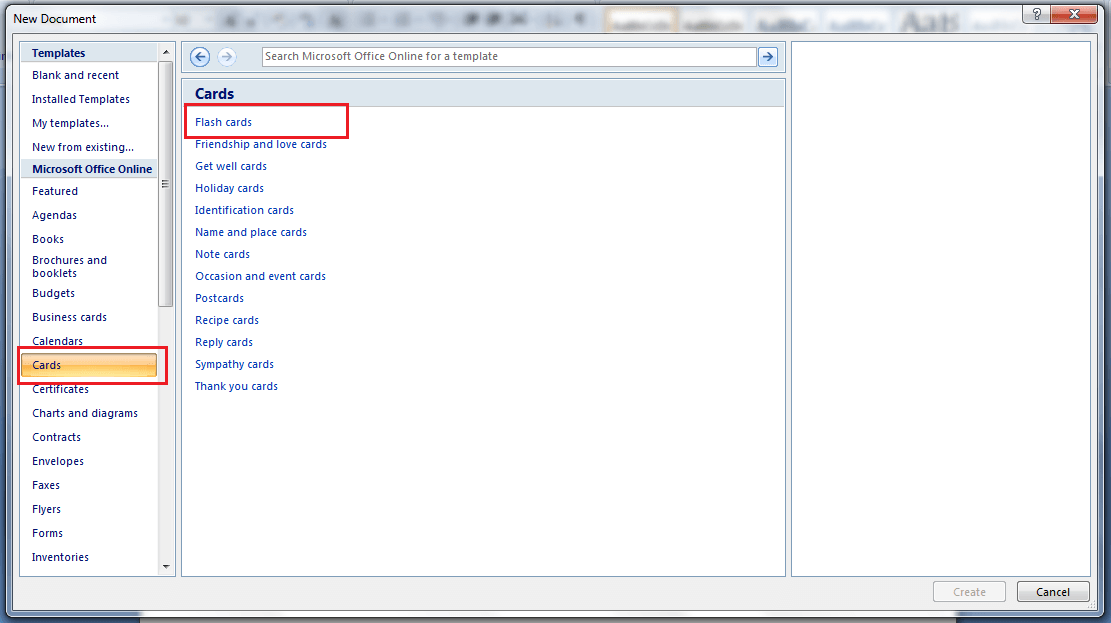Open the Thank you cards link
Viewport: 1111px width, 623px height.
(x=236, y=386)
